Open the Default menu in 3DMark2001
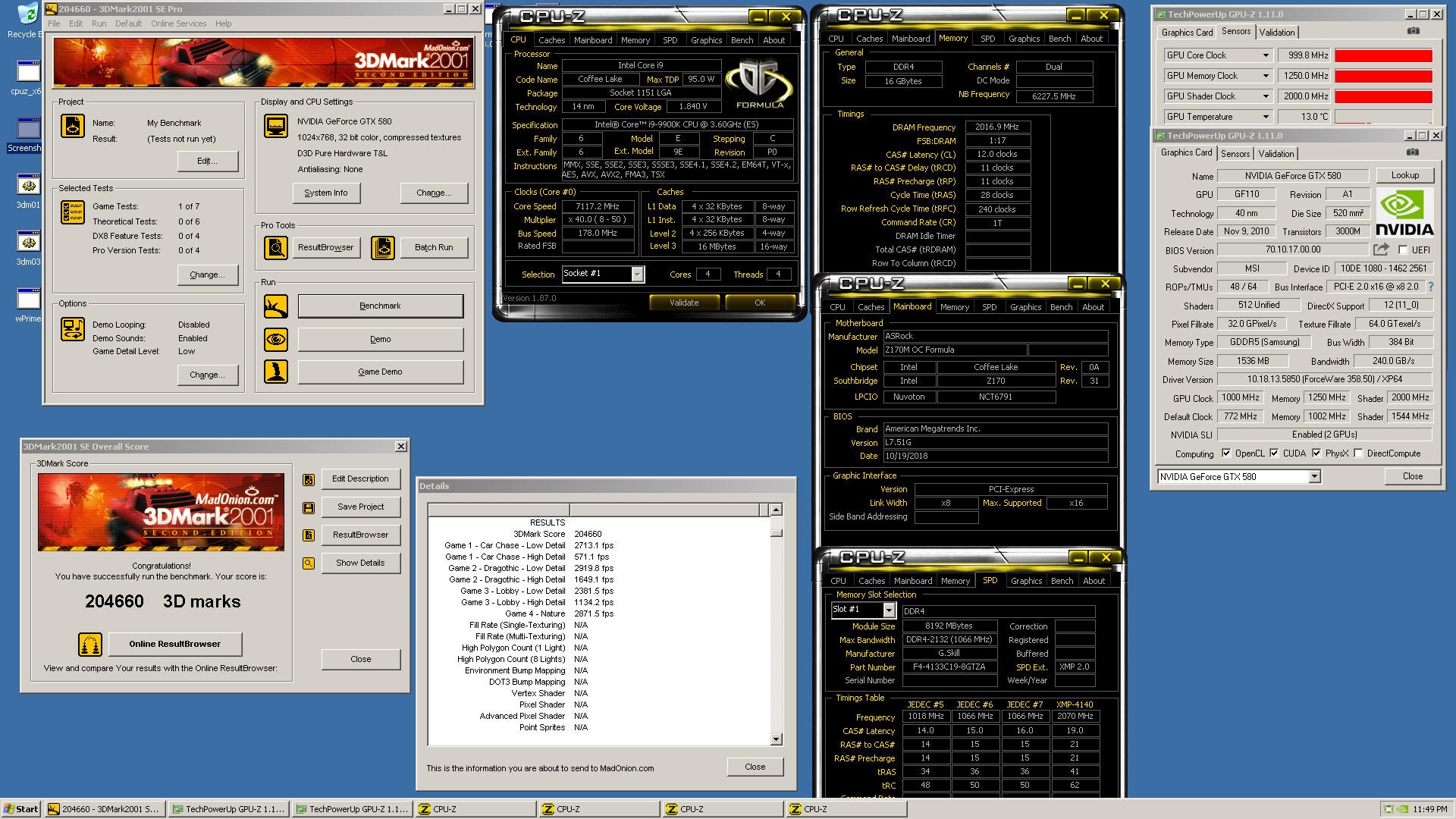1456x819 pixels. pyautogui.click(x=128, y=24)
